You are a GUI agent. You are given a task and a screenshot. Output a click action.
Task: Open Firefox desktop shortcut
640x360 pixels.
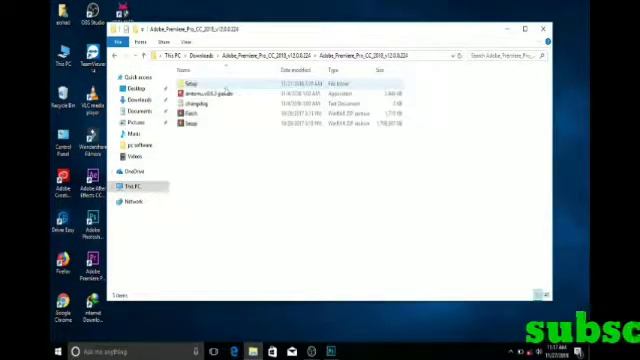coord(63,263)
